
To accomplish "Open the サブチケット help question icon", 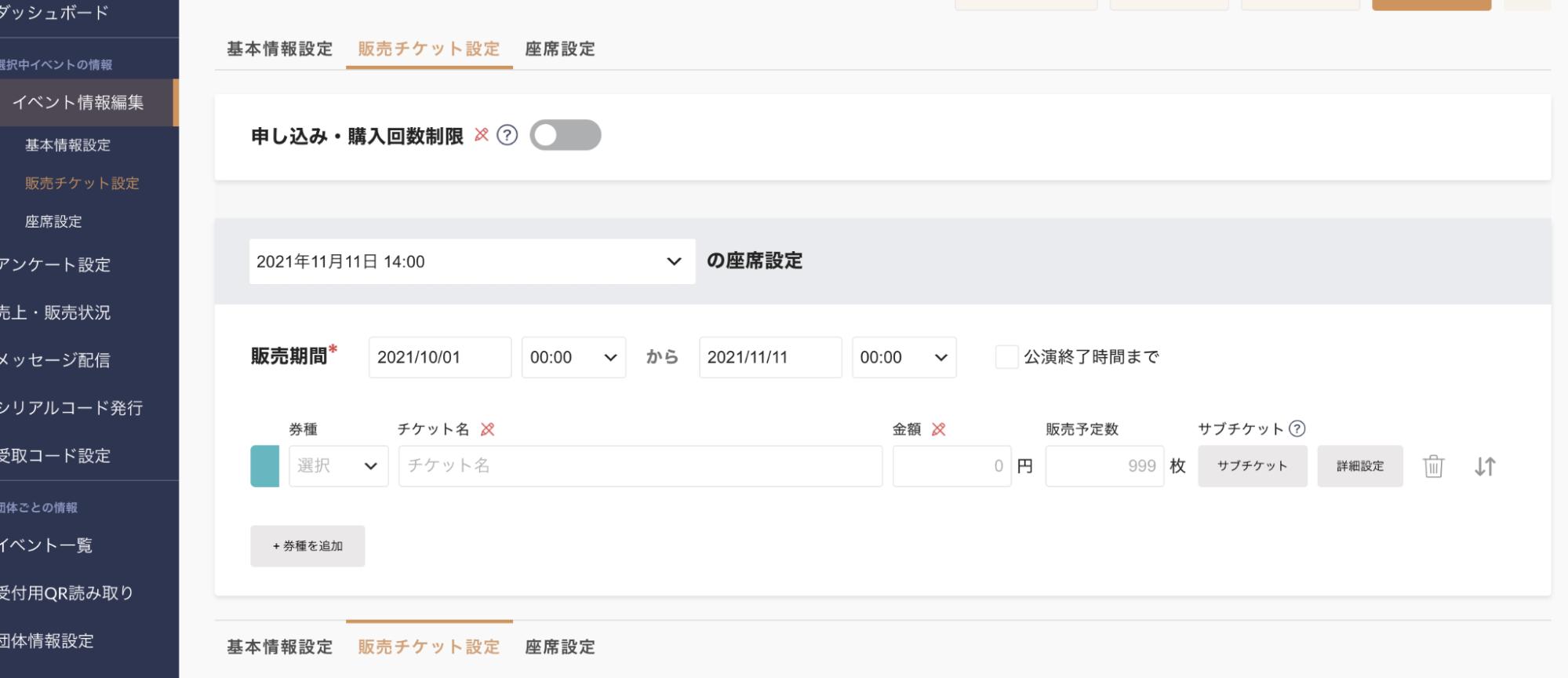I will click(1297, 428).
